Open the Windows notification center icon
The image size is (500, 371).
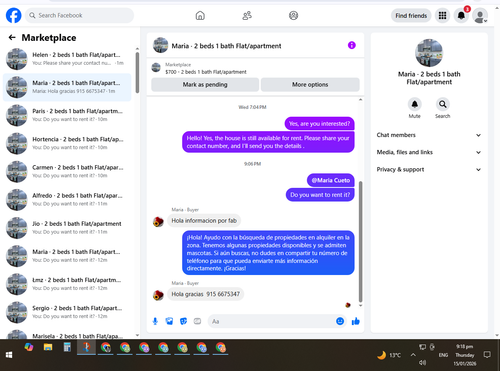click(x=487, y=355)
